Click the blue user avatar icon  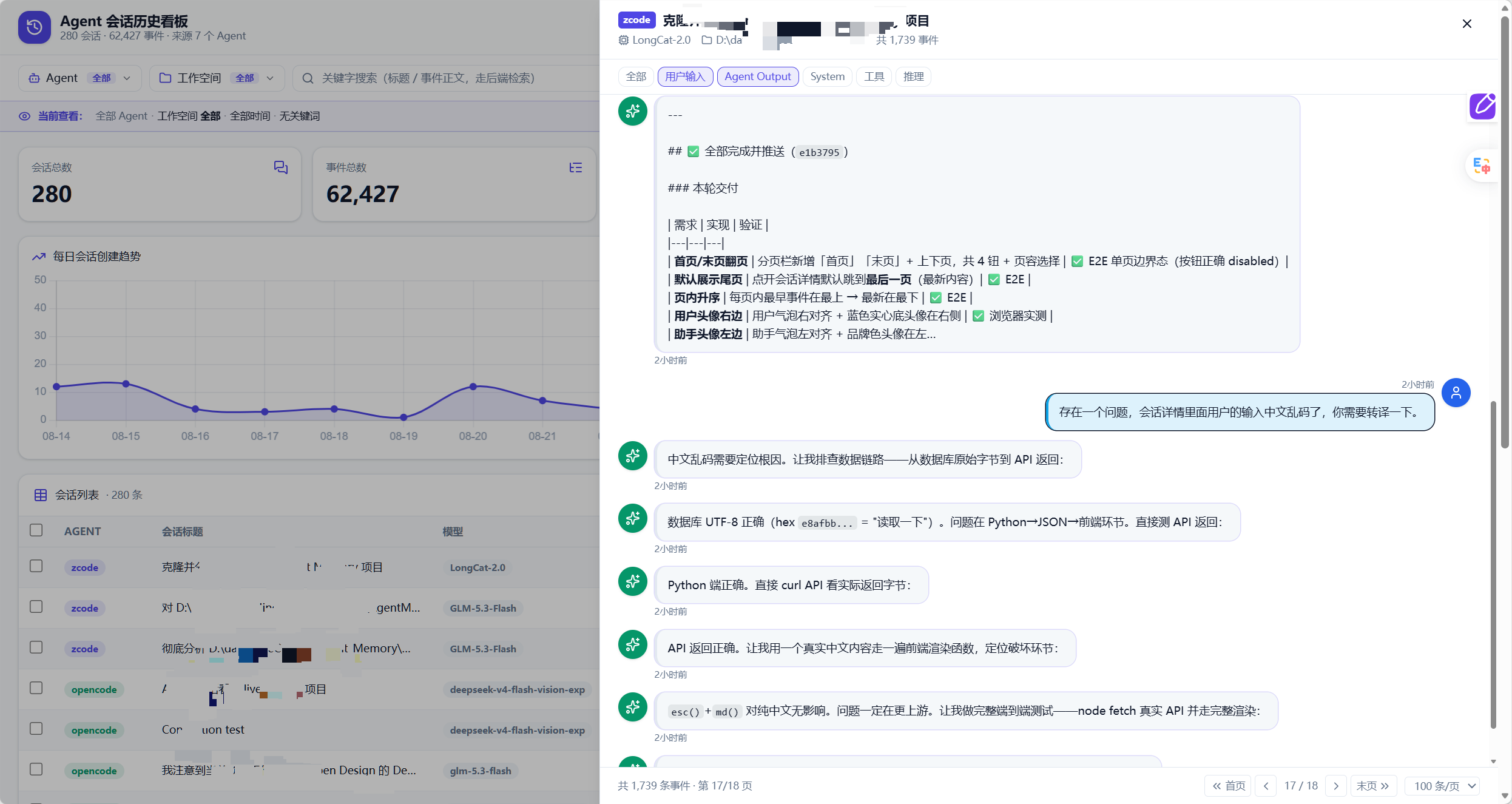[x=1456, y=393]
